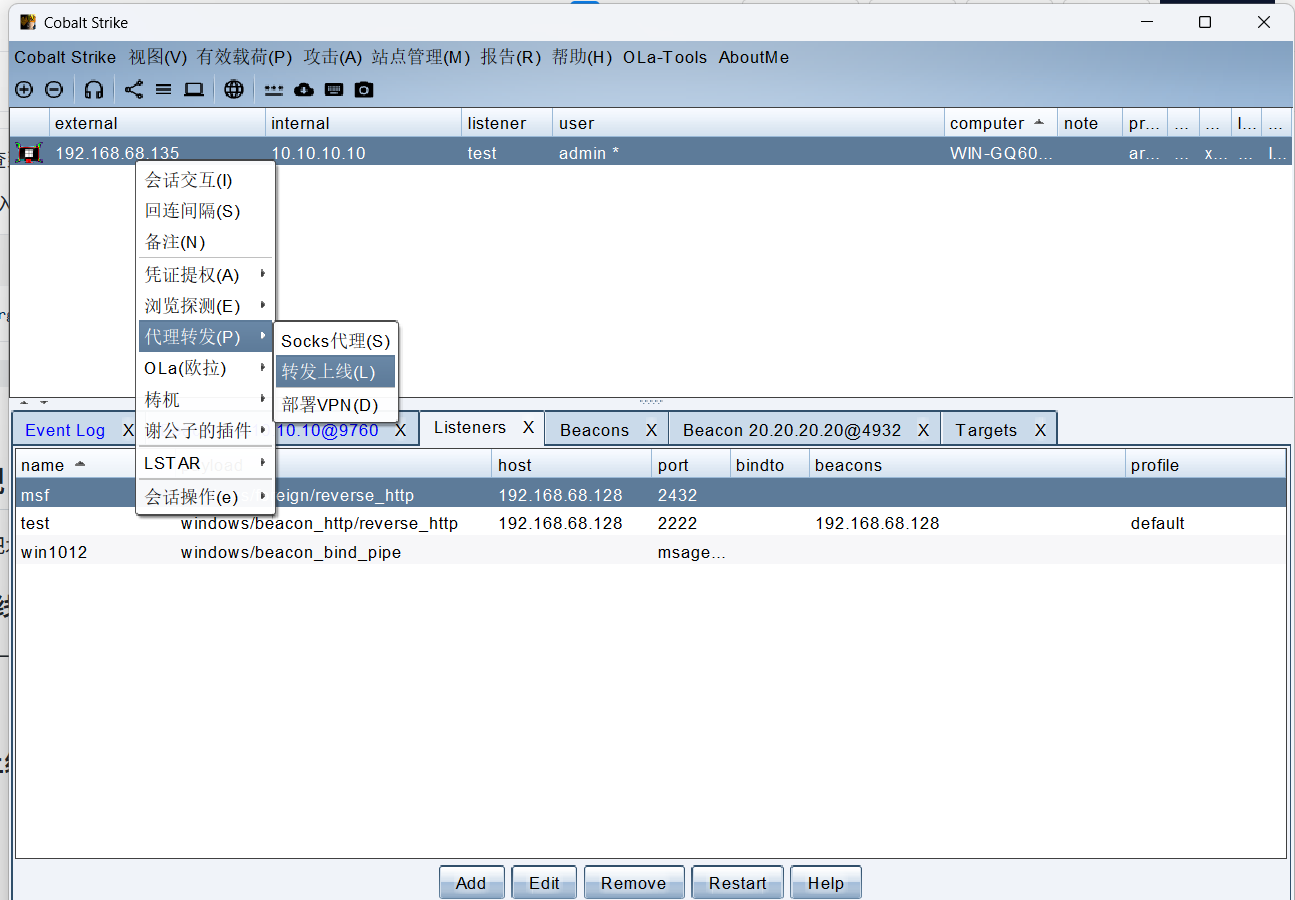Screen dimensions: 1295x900
Task: Select Socks代理(S) from submenu
Action: coord(336,341)
